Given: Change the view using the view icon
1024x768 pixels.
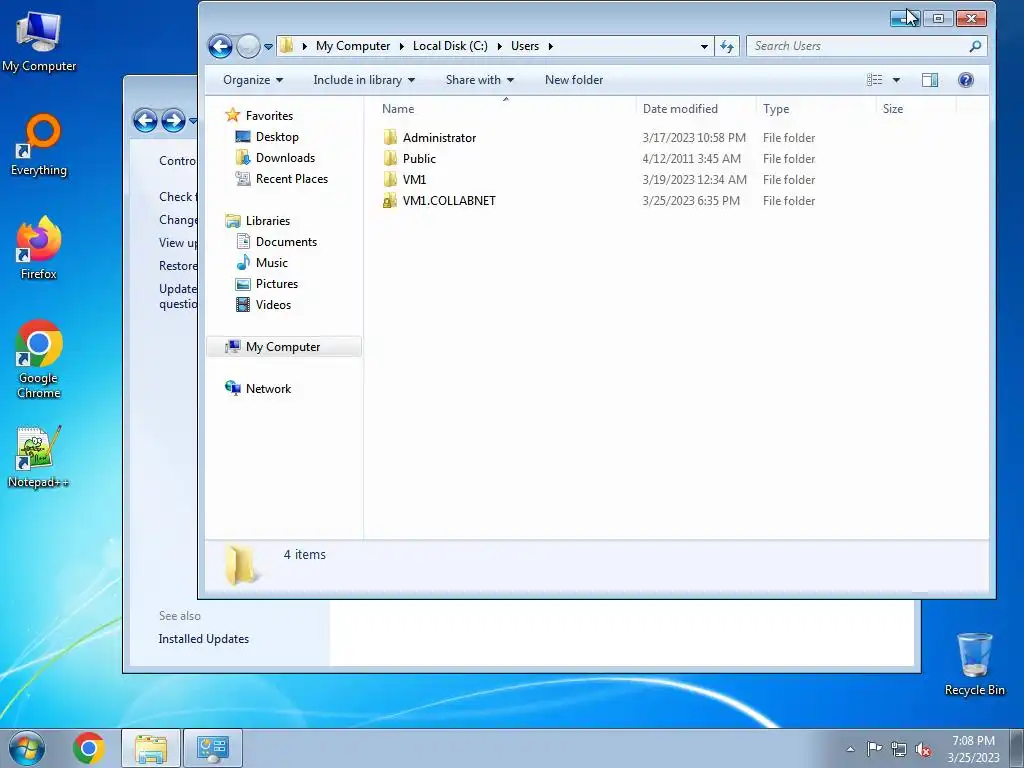Looking at the screenshot, I should [874, 80].
